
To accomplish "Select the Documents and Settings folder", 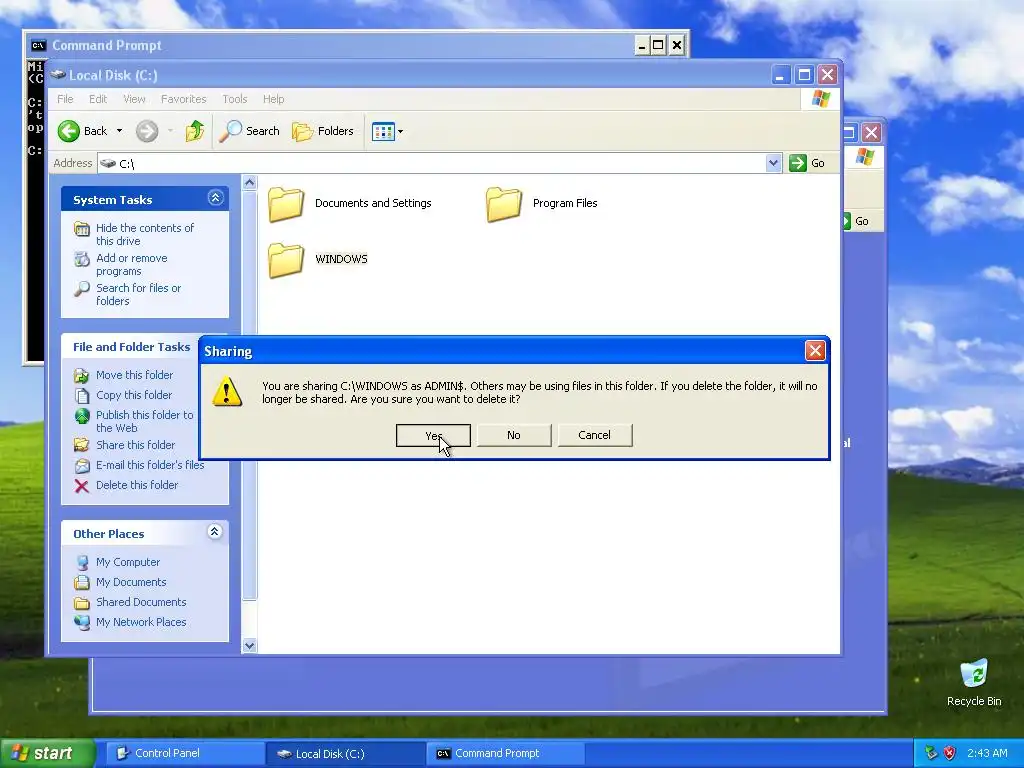I will point(349,203).
